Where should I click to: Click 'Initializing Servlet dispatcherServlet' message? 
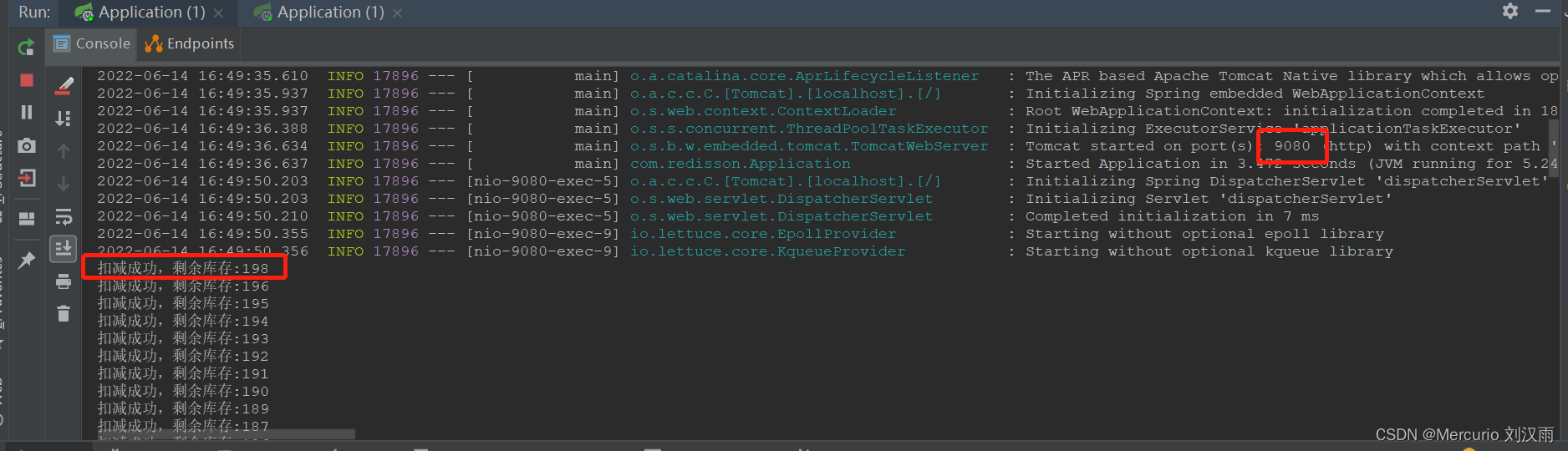1209,199
